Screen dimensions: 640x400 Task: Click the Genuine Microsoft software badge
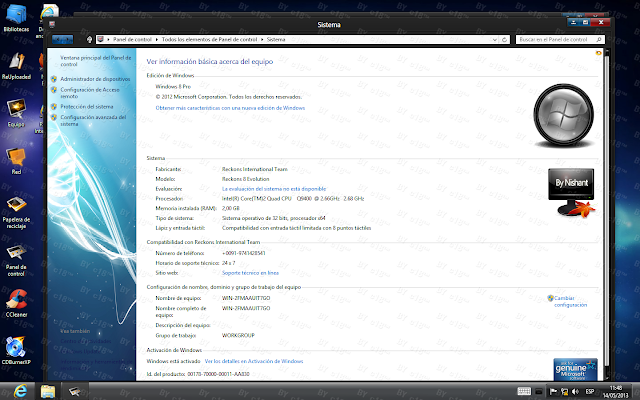pos(575,369)
